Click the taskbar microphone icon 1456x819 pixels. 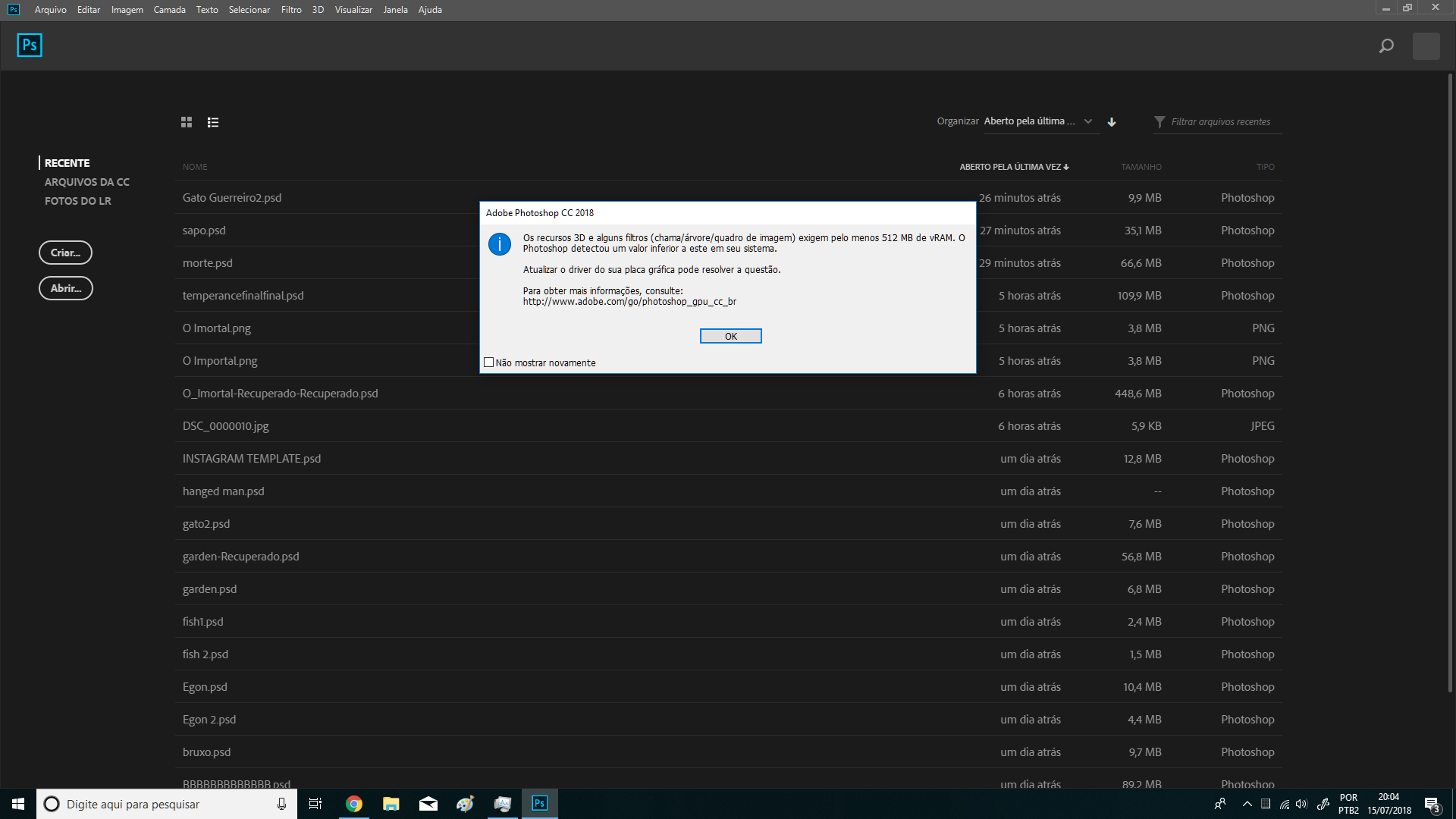[x=281, y=804]
